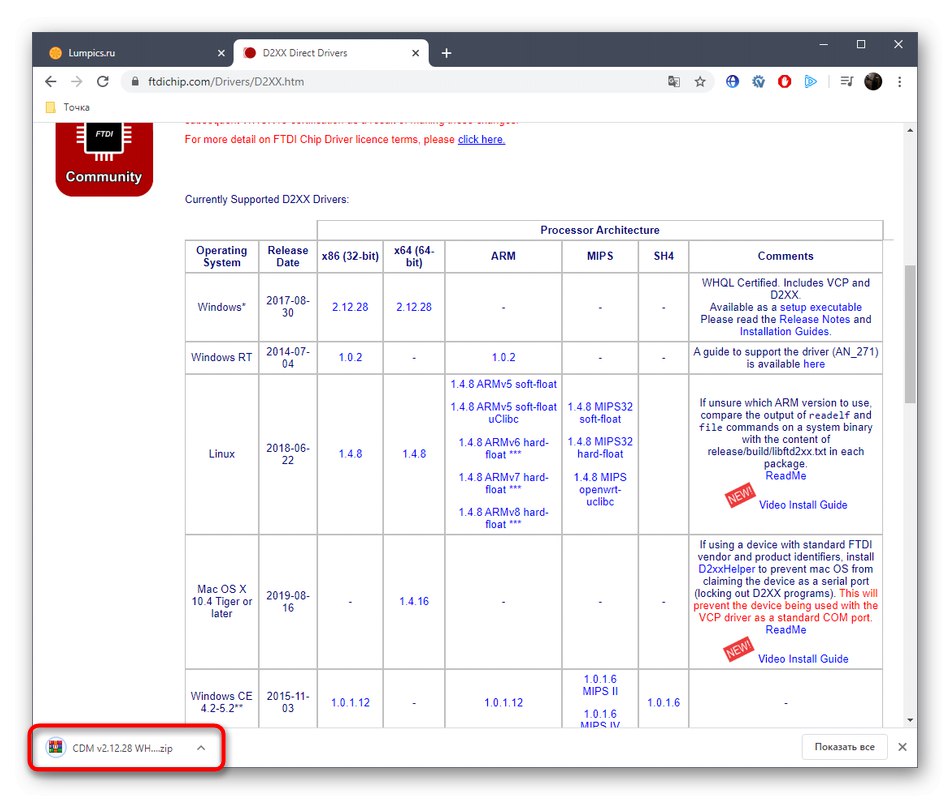Open the Chrome profile avatar
This screenshot has width=950, height=800.
pos(873,82)
